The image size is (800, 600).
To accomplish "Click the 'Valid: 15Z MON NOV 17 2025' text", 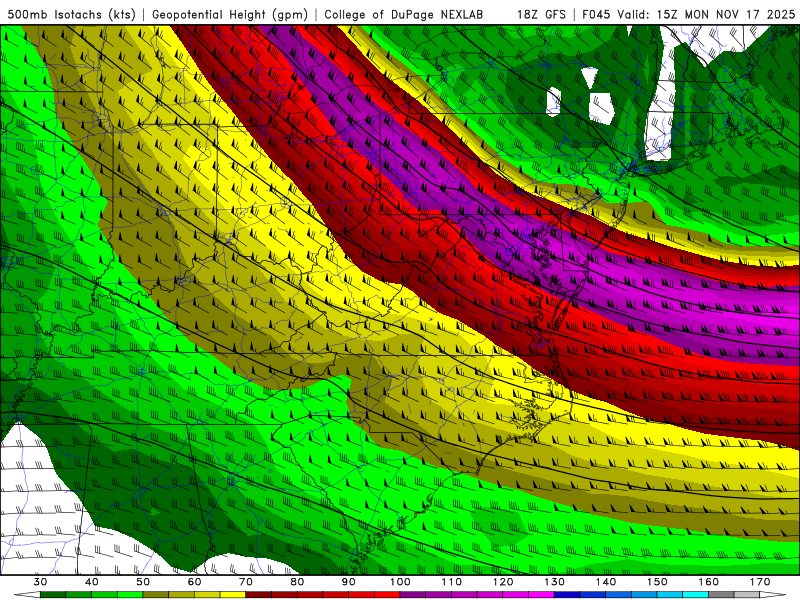I will [706, 14].
